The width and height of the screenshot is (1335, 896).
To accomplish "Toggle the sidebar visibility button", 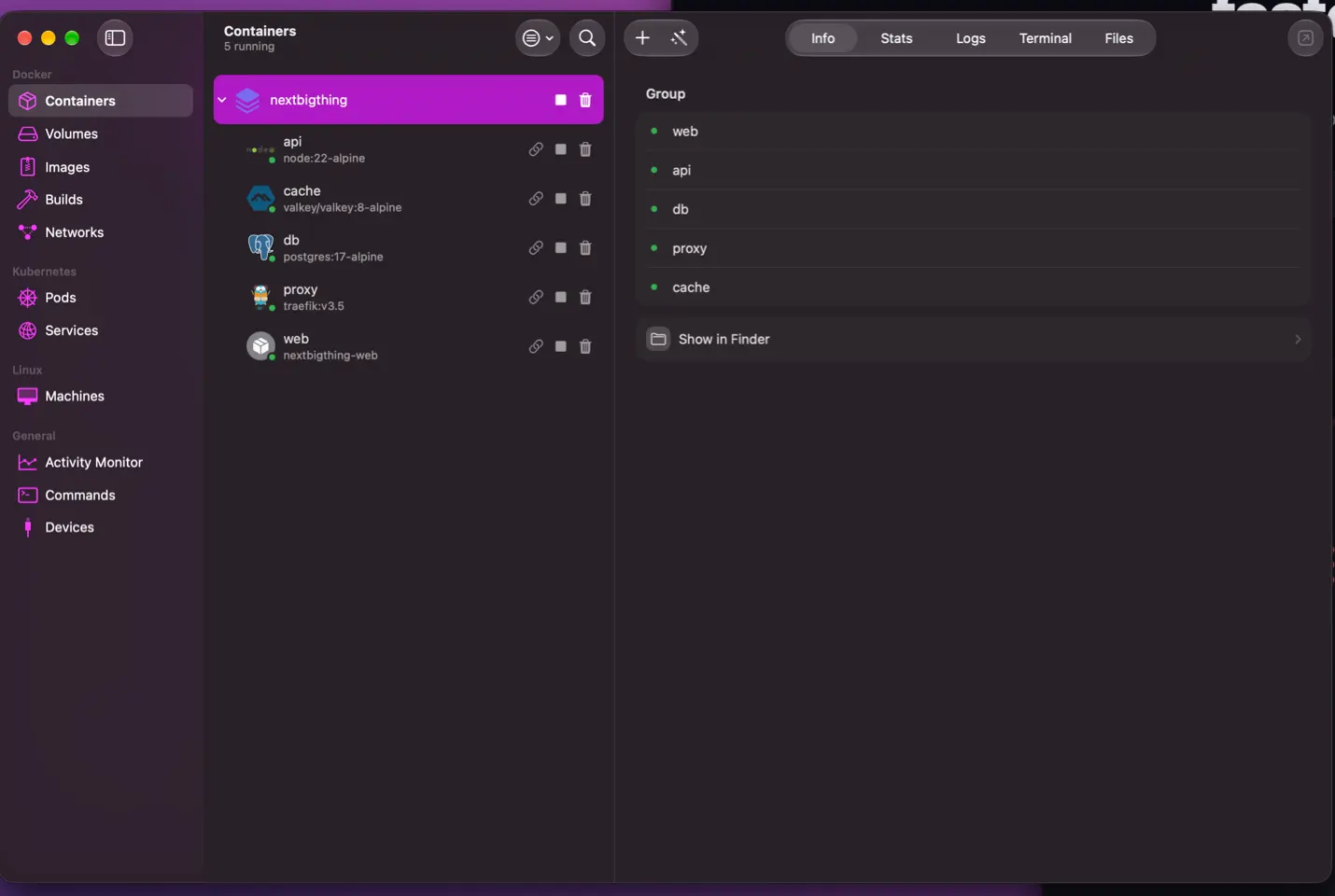I will point(115,38).
